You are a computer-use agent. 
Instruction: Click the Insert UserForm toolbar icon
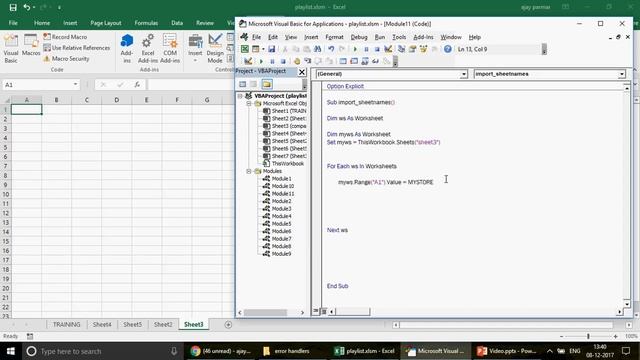(x=256, y=49)
